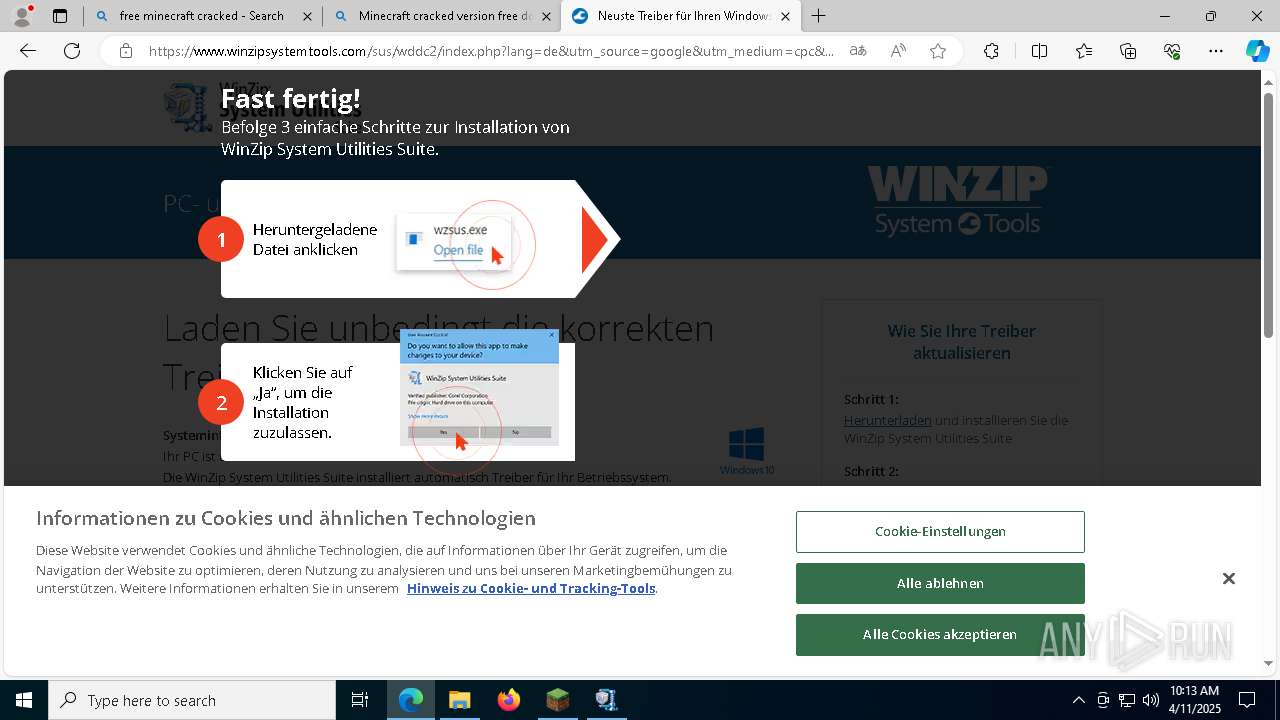Click the WinZip System Tools logo
The width and height of the screenshot is (1280, 720).
(x=958, y=201)
